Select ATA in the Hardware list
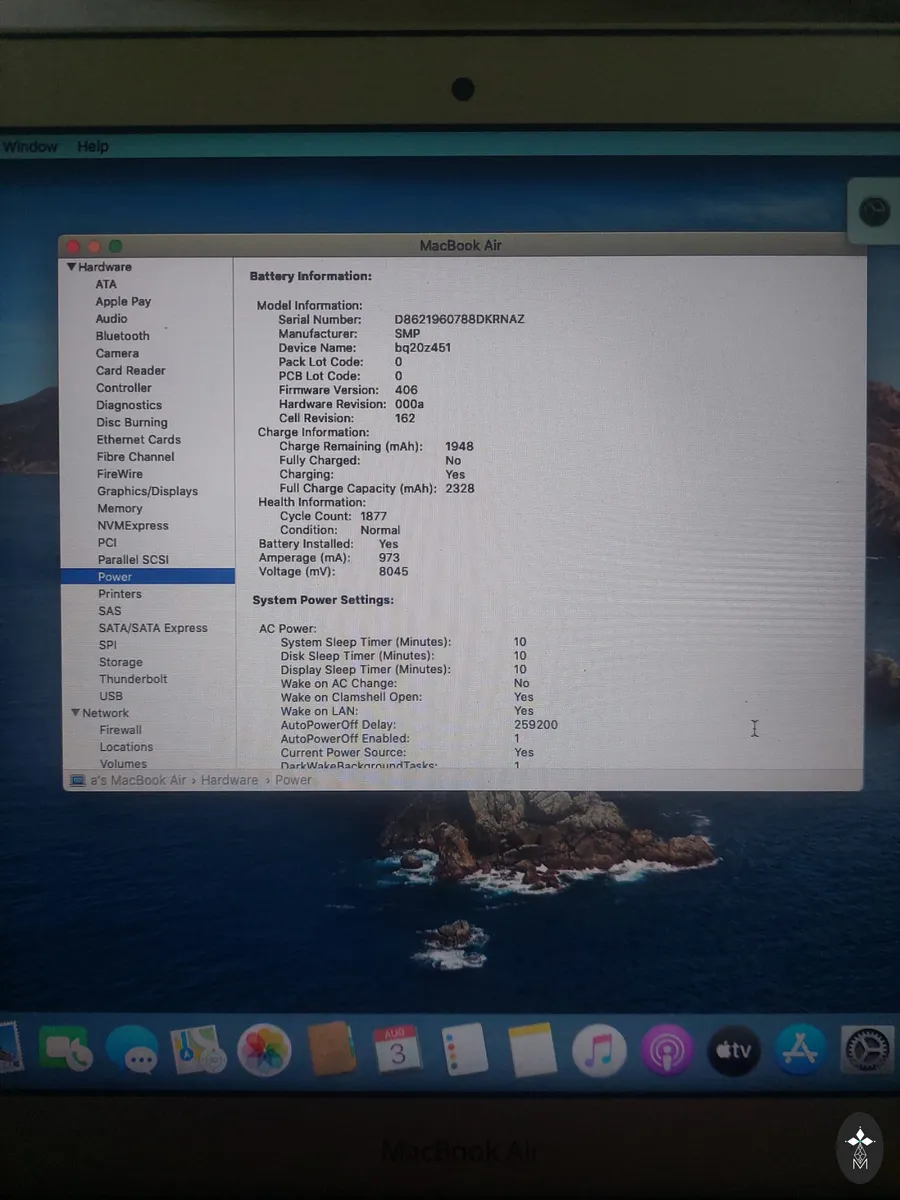The width and height of the screenshot is (900, 1200). 106,284
